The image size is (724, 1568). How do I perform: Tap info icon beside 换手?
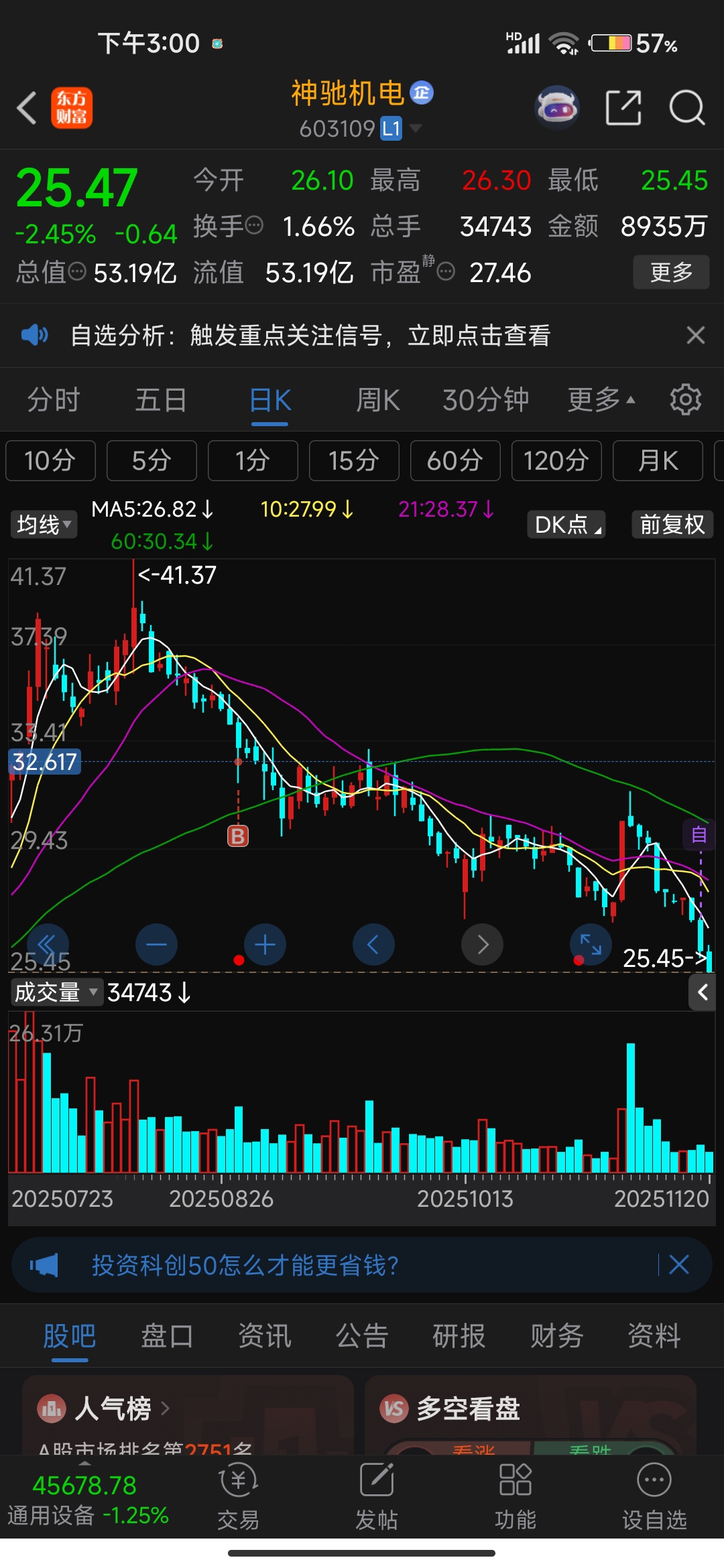click(x=254, y=226)
